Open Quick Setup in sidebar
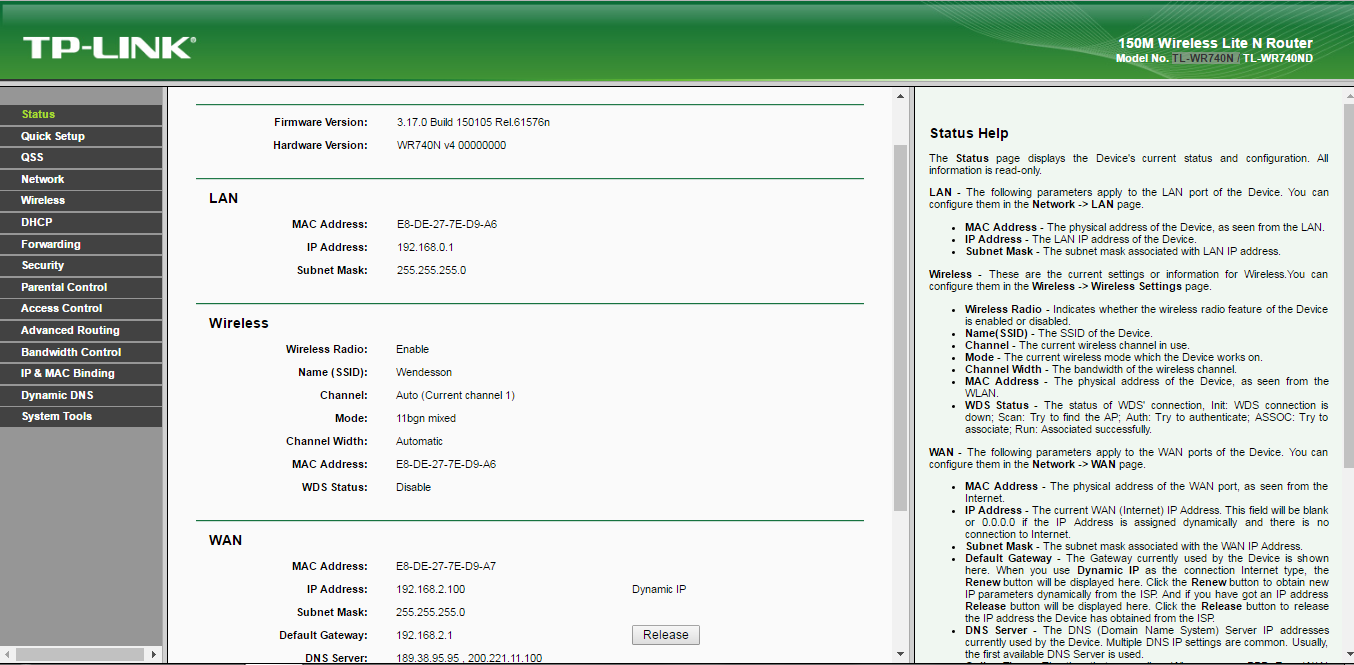 click(80, 136)
